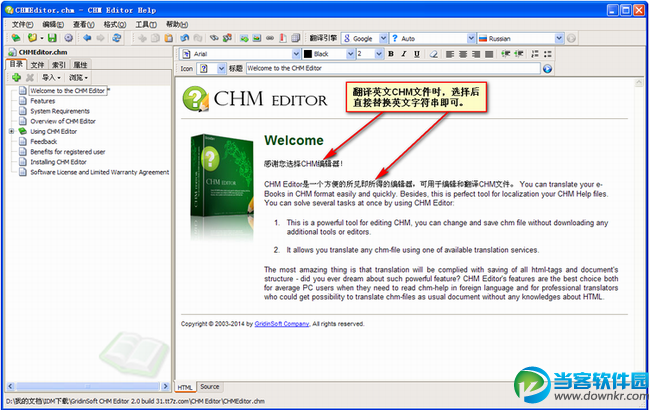Click the increase indent icon

(519, 54)
